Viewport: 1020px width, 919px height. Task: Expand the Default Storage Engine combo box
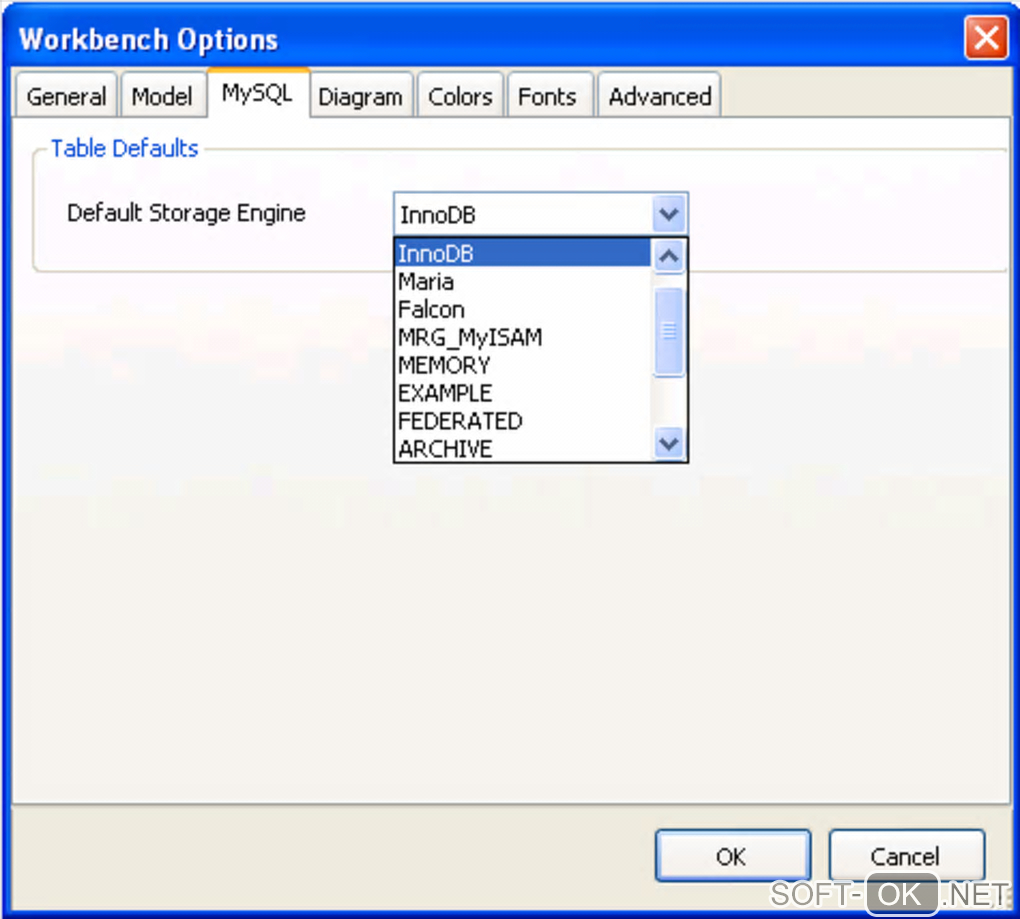(x=669, y=214)
